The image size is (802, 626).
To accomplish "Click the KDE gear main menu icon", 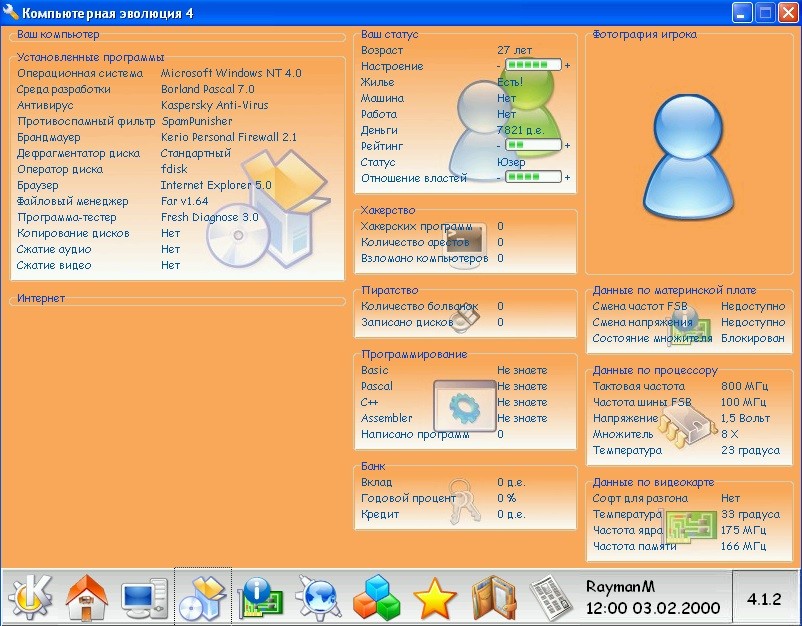I will pos(30,597).
